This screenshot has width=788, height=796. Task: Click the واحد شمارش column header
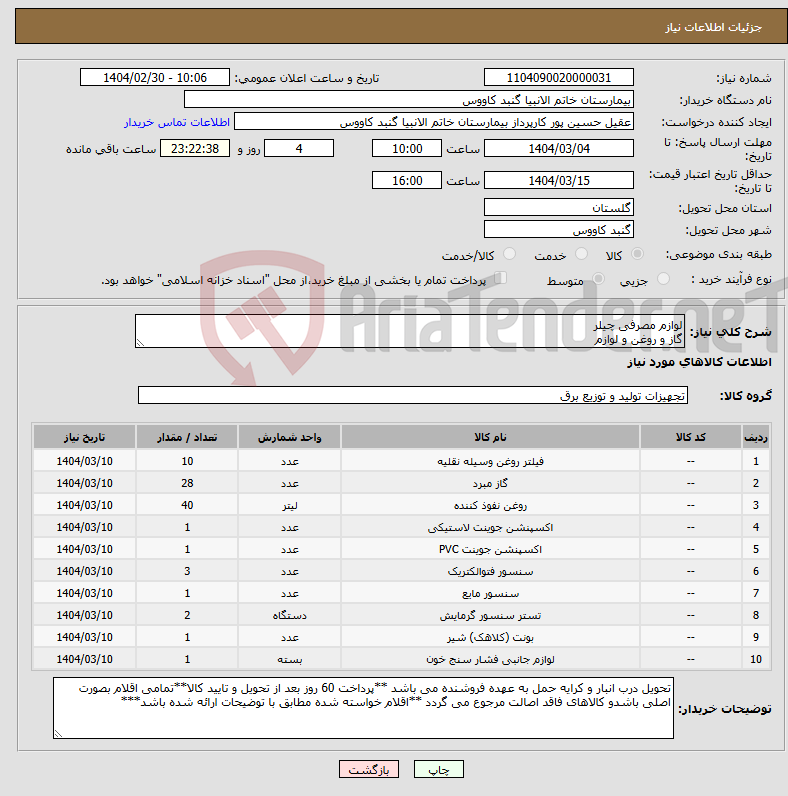point(289,437)
